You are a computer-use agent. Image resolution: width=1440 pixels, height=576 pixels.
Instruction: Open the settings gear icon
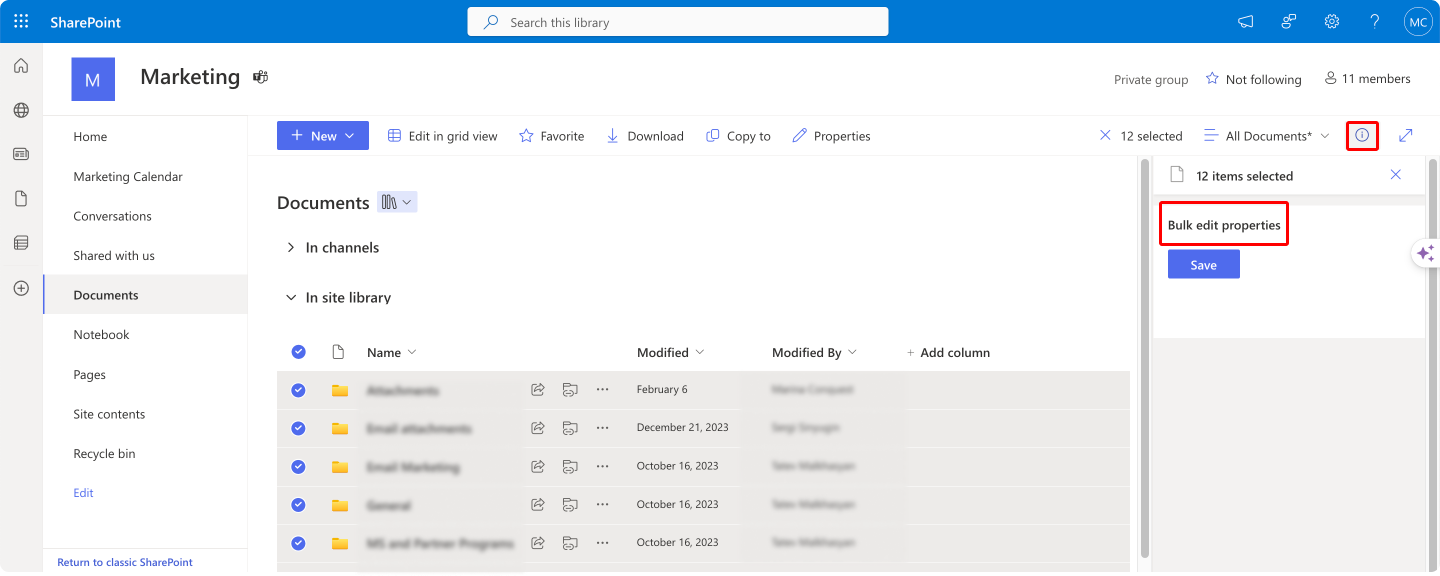[1332, 21]
